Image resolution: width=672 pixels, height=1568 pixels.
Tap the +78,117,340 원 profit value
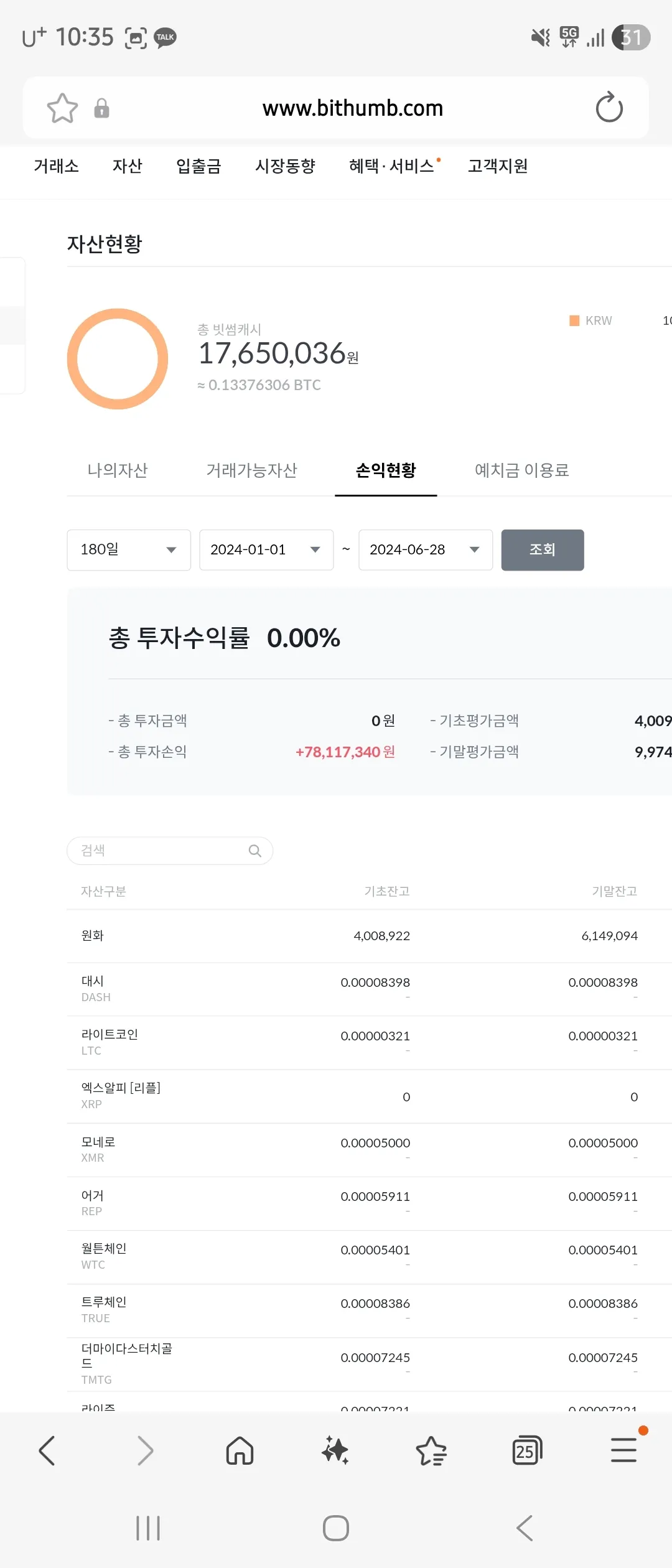[345, 752]
